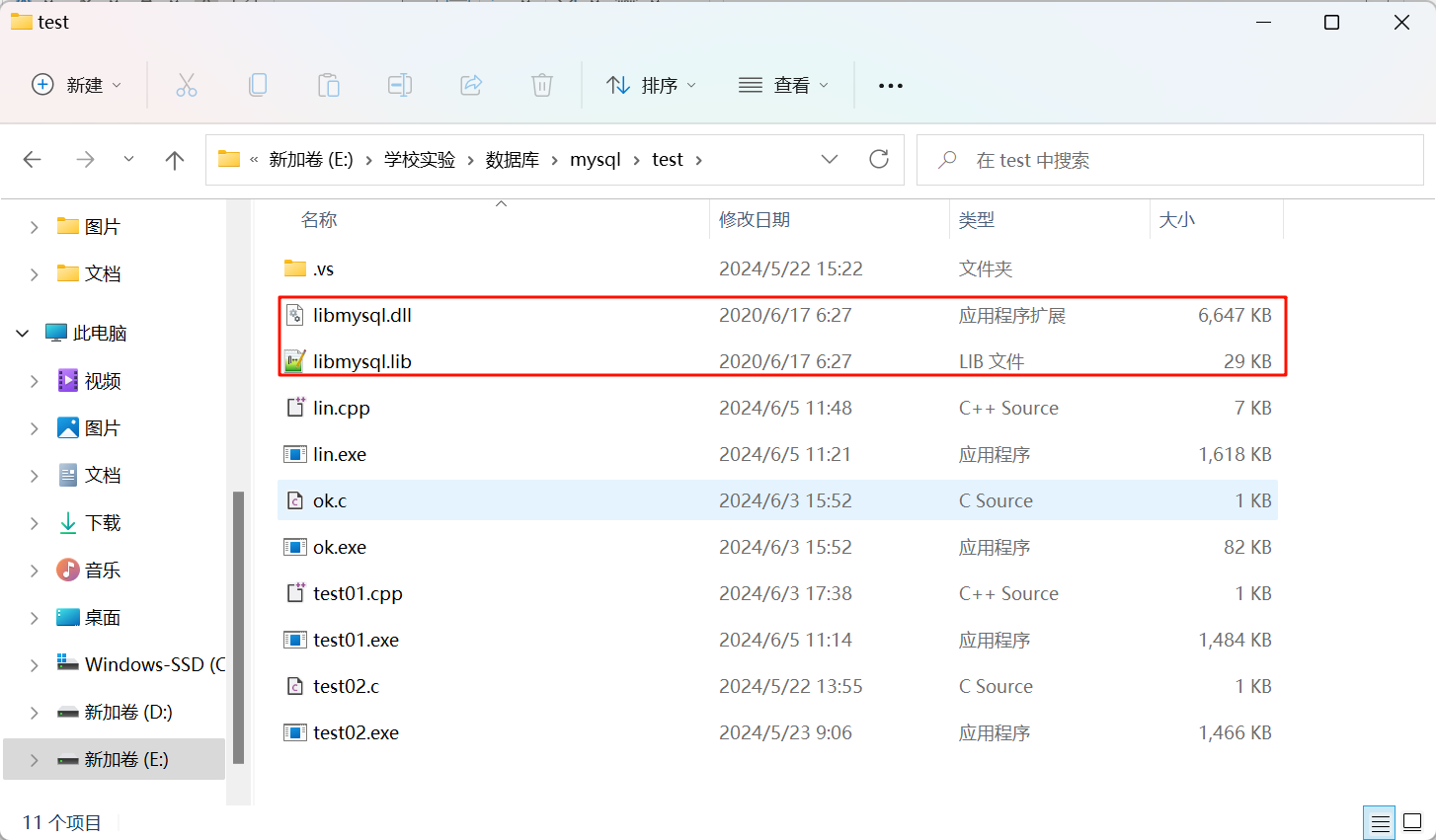
Task: Click the search box 在 test 中搜索
Action: click(x=1170, y=160)
